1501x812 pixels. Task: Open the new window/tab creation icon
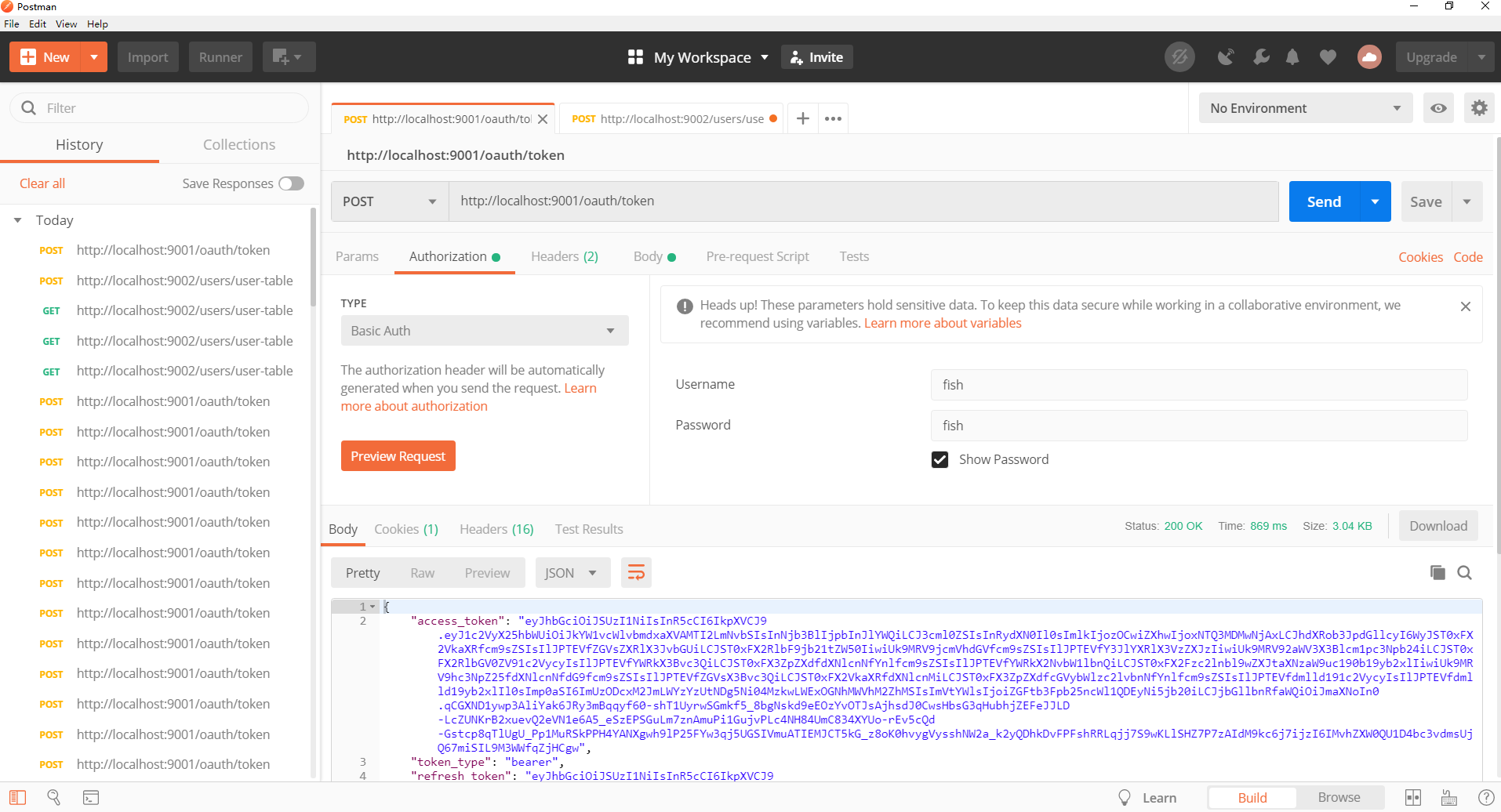[288, 57]
